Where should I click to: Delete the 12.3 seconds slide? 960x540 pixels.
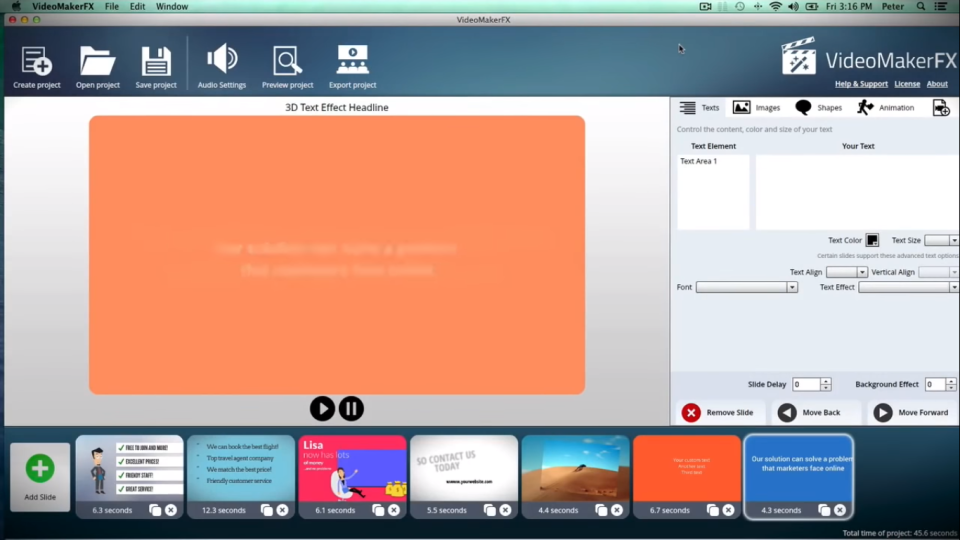click(282, 510)
